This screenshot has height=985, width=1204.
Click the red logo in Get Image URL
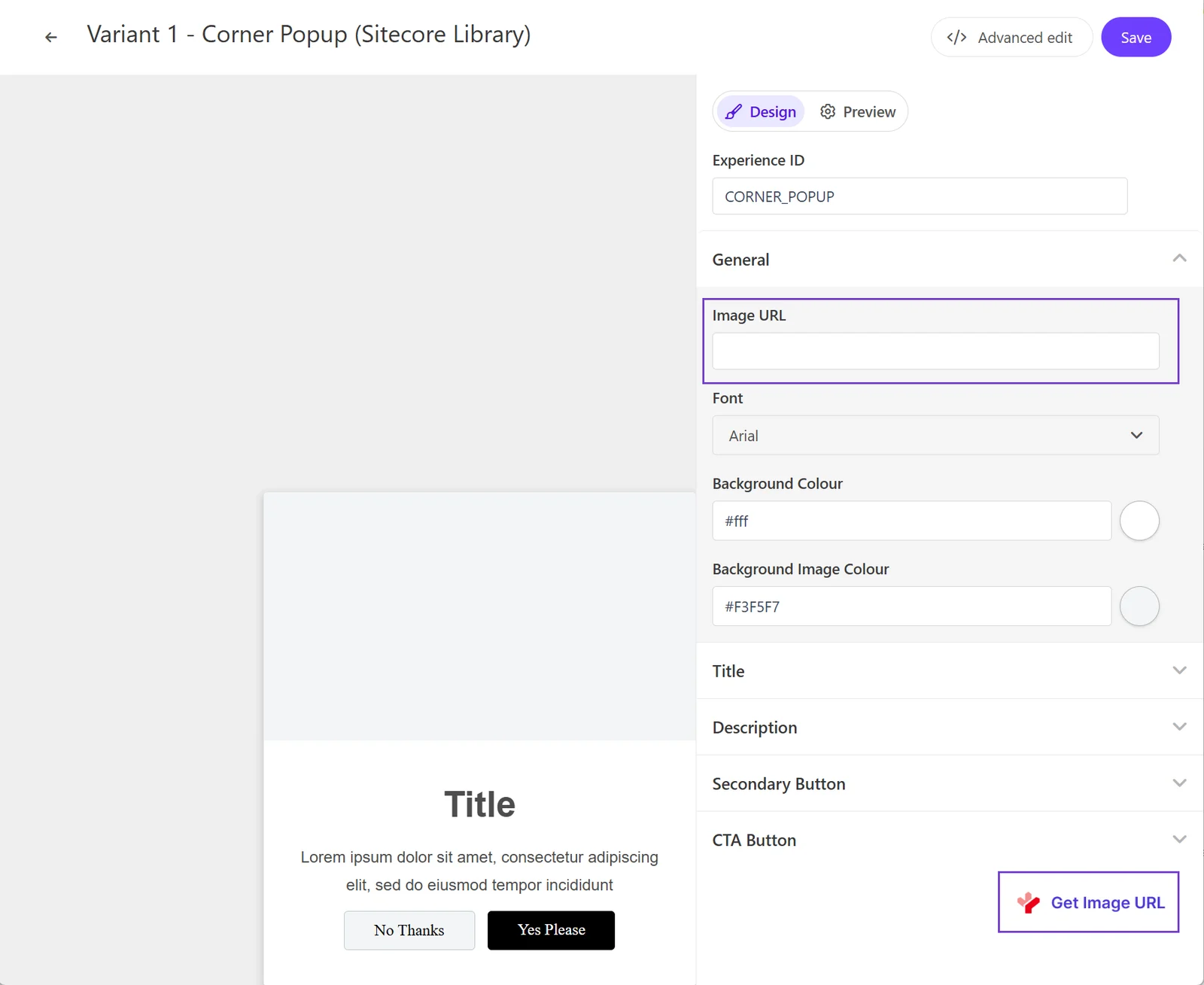pos(1028,902)
